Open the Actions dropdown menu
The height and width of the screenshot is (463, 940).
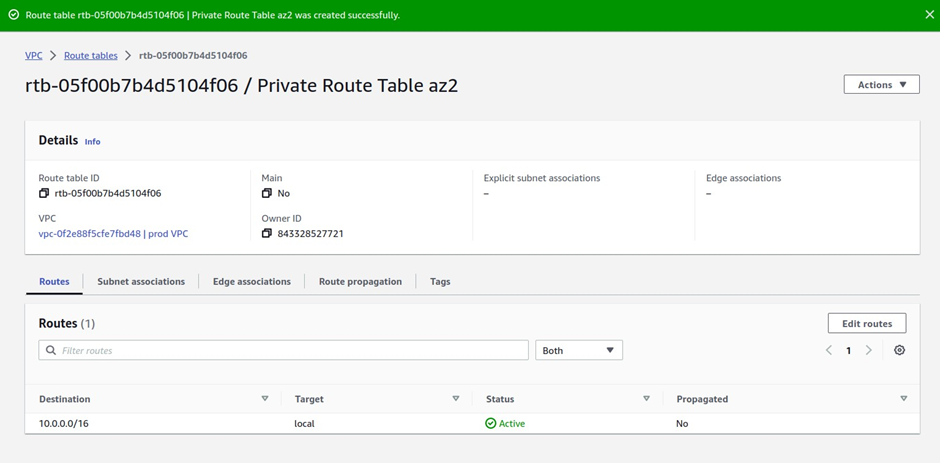(x=881, y=85)
